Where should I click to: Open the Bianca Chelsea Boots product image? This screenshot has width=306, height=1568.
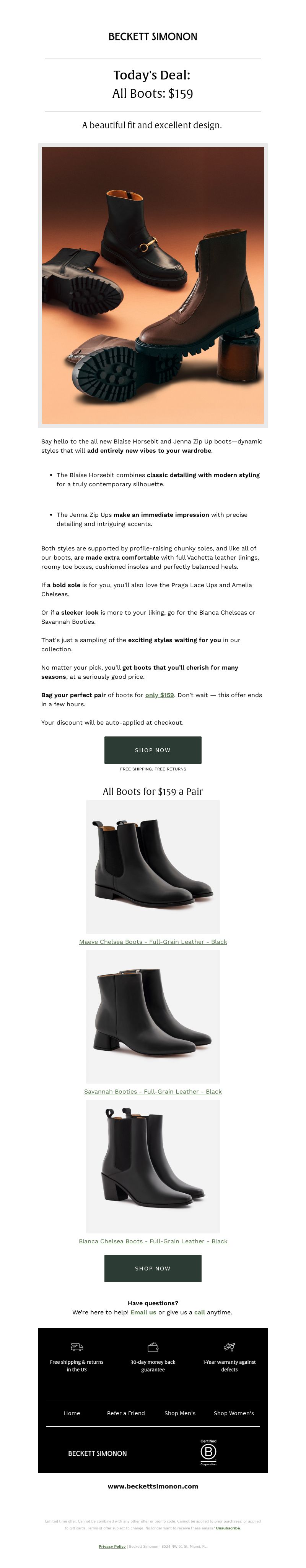click(153, 1166)
